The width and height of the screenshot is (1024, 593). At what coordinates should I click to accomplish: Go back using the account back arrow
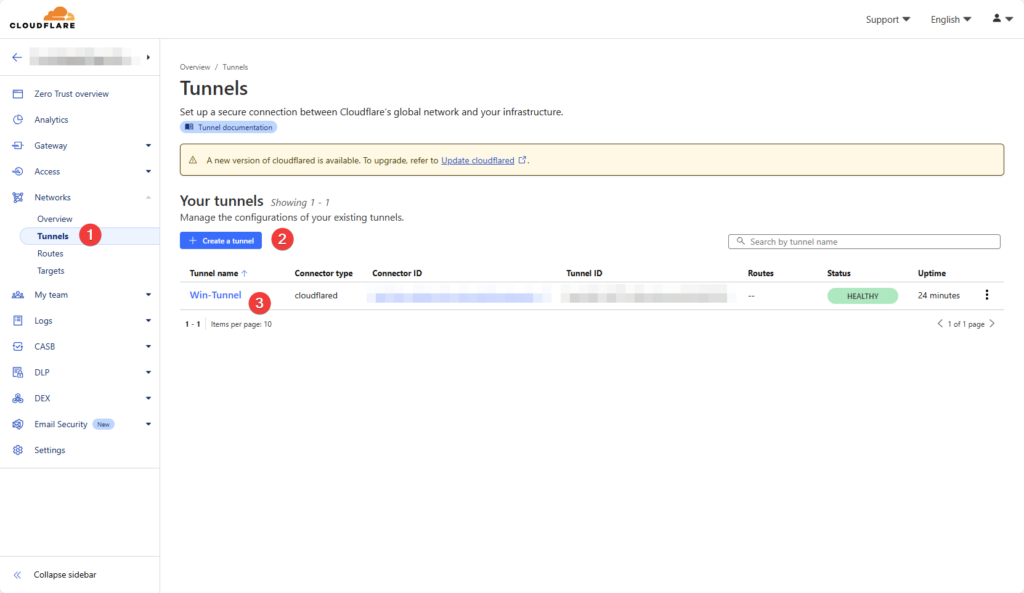click(17, 57)
